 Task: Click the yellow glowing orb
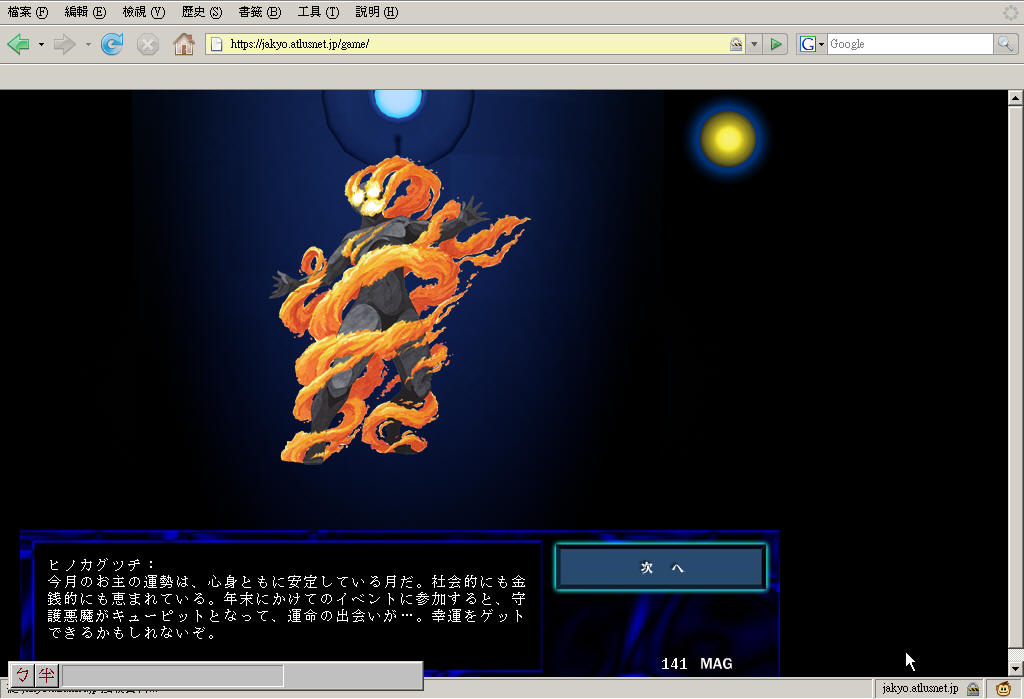pyautogui.click(x=728, y=139)
